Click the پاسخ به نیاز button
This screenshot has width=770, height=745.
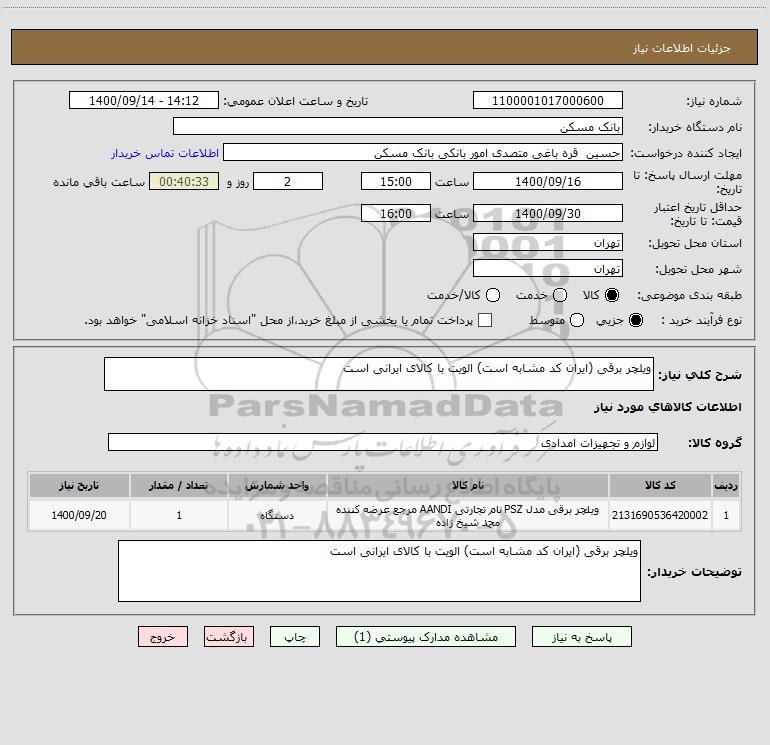click(581, 636)
